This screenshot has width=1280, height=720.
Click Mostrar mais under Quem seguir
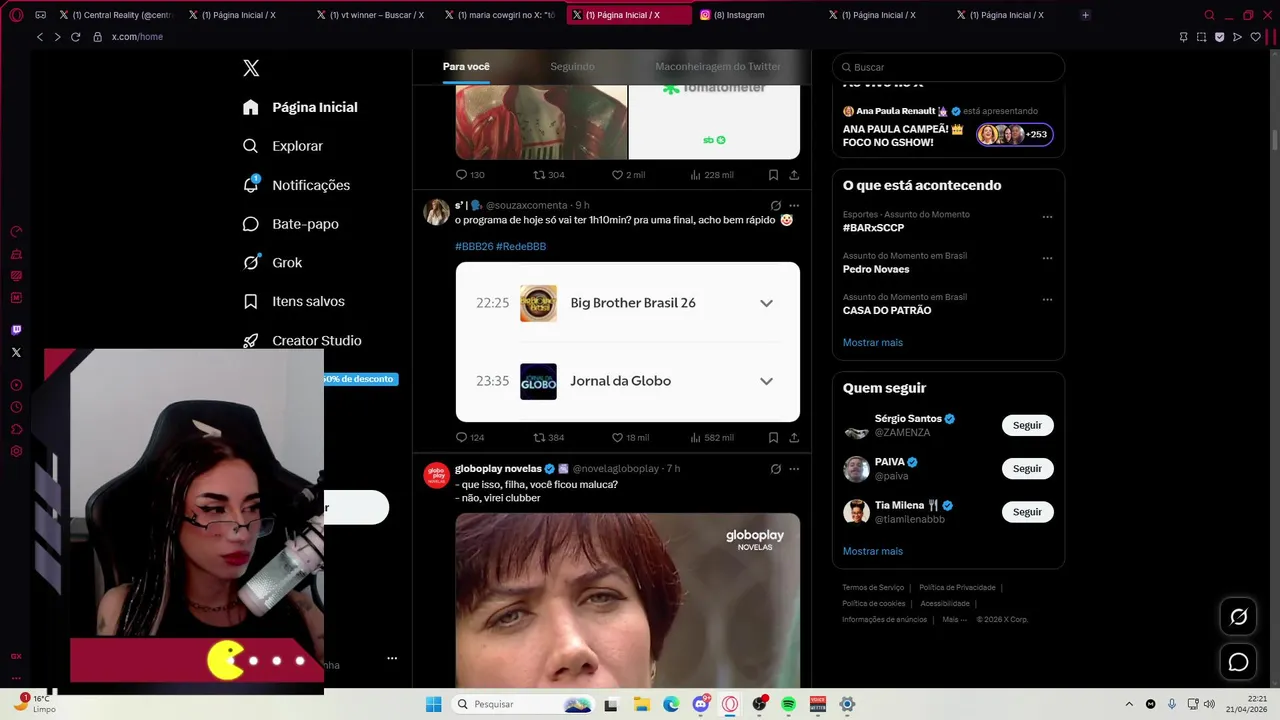pos(872,551)
